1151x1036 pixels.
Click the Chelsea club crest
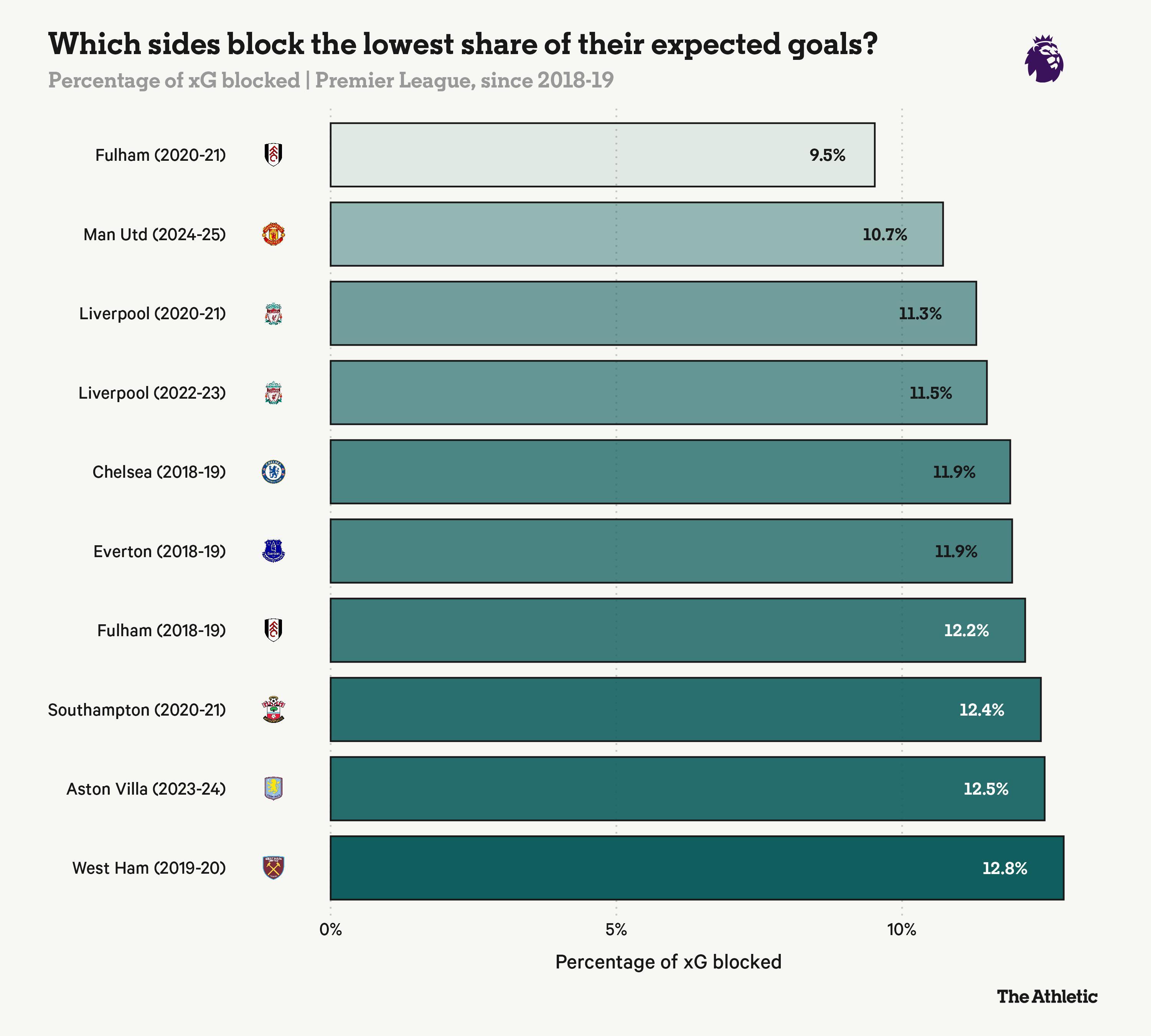pos(274,472)
